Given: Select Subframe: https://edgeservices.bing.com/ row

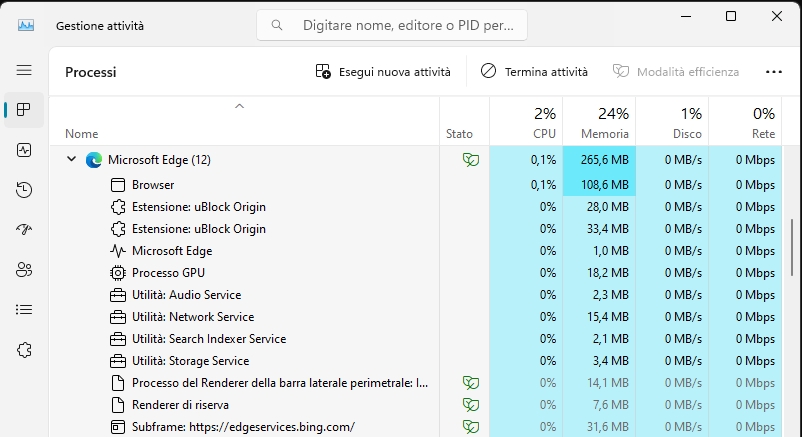Looking at the screenshot, I should point(415,427).
